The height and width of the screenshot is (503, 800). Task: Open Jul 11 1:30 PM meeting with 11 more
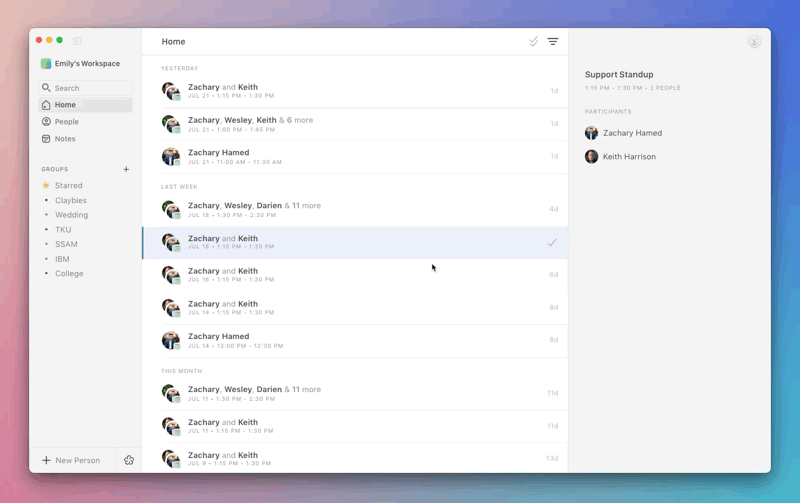tap(355, 393)
